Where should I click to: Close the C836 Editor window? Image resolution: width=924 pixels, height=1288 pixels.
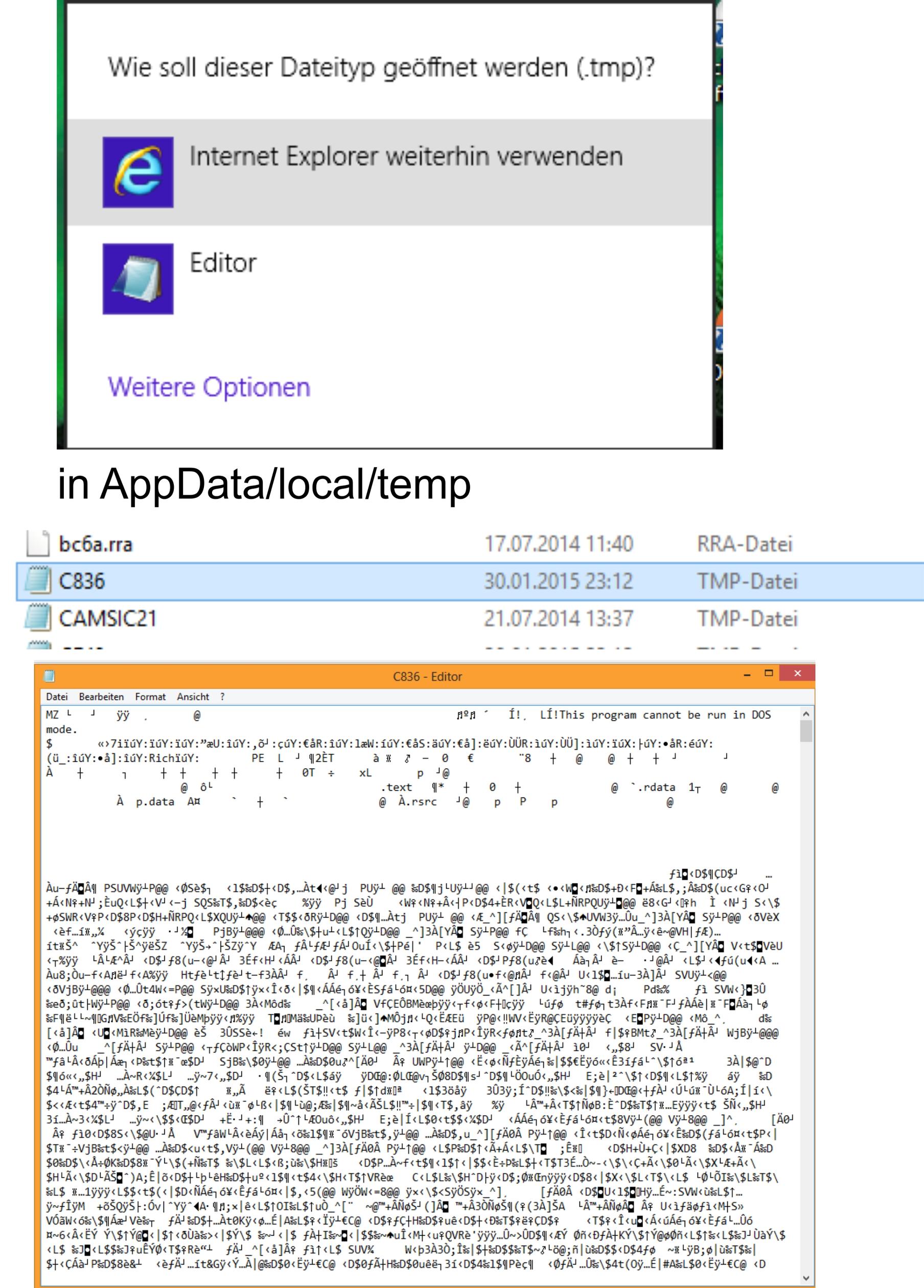click(797, 673)
